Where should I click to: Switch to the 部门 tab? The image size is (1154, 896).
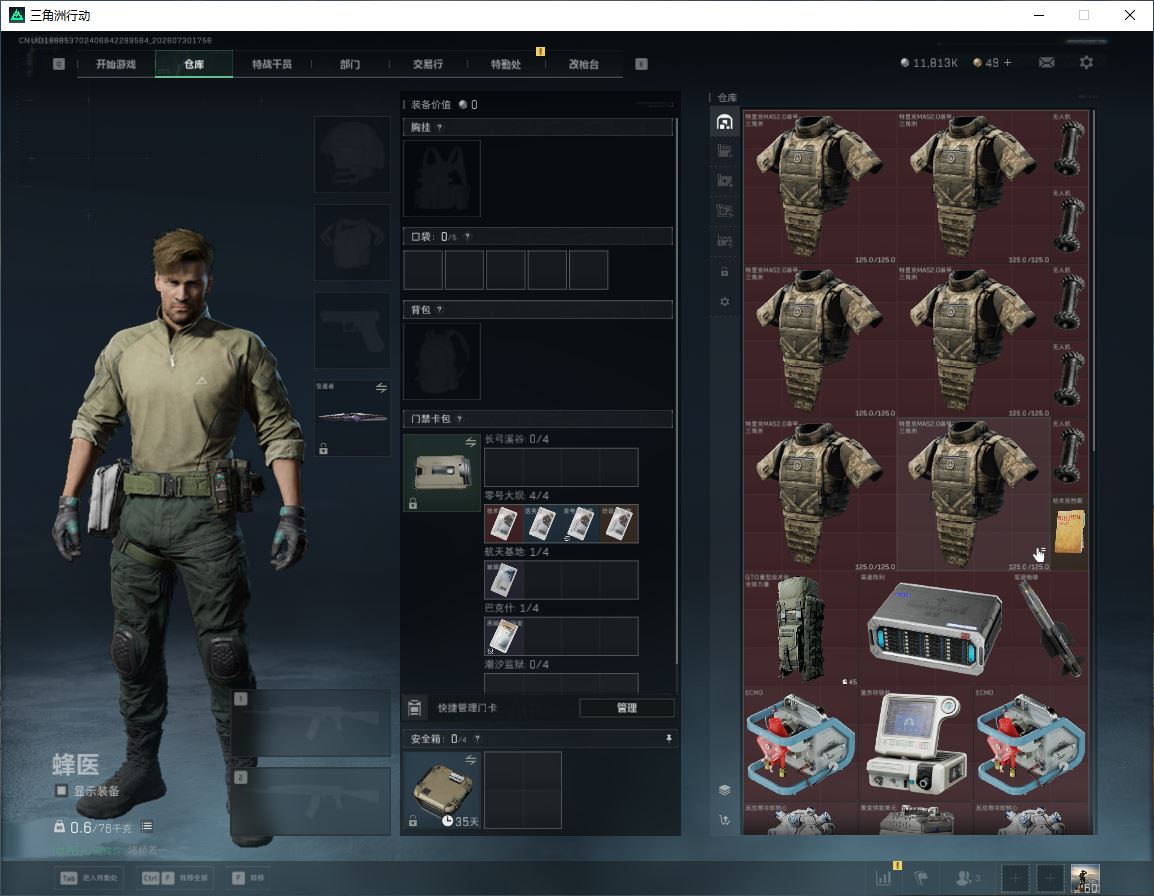point(350,64)
